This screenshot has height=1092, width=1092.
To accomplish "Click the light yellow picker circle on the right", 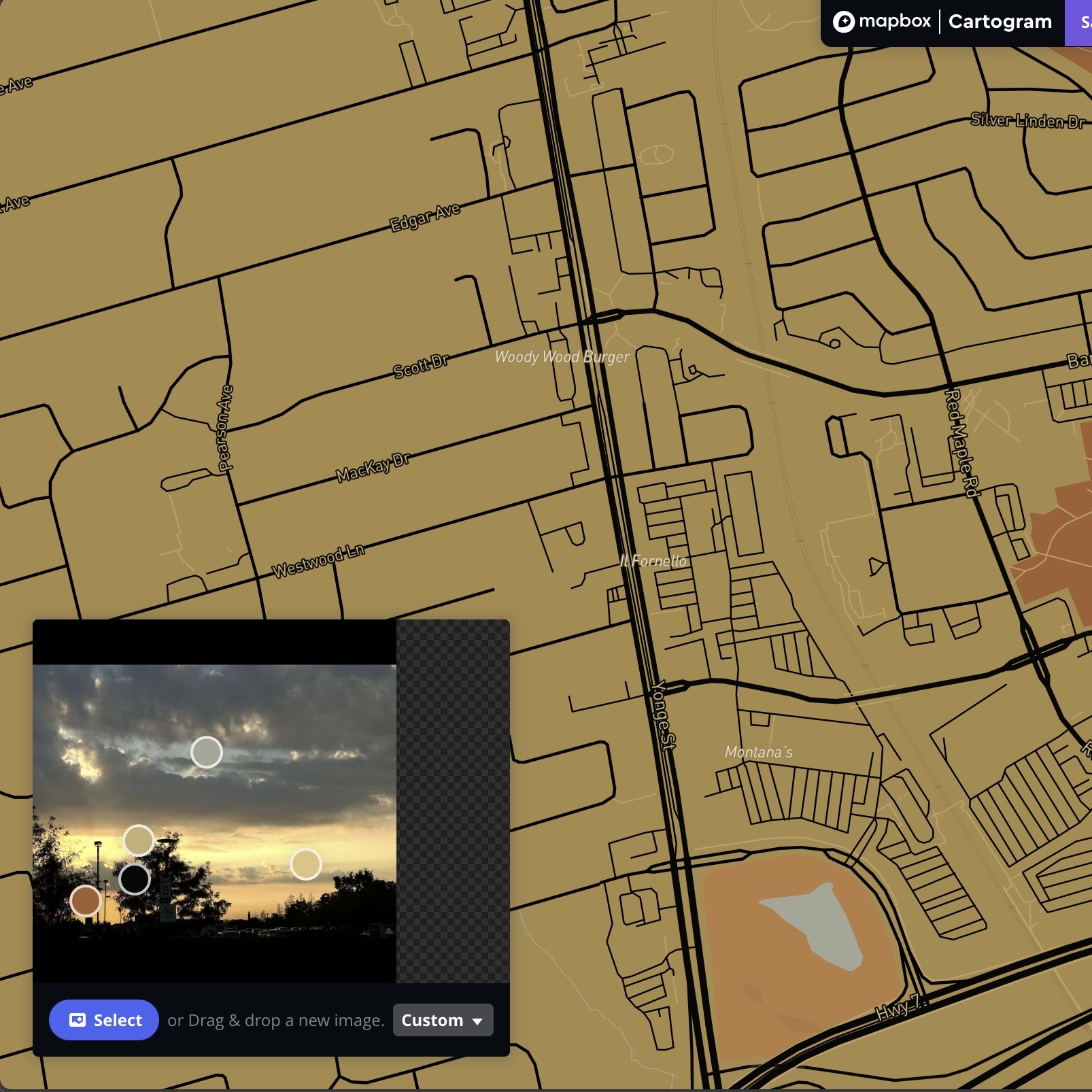I will [306, 864].
